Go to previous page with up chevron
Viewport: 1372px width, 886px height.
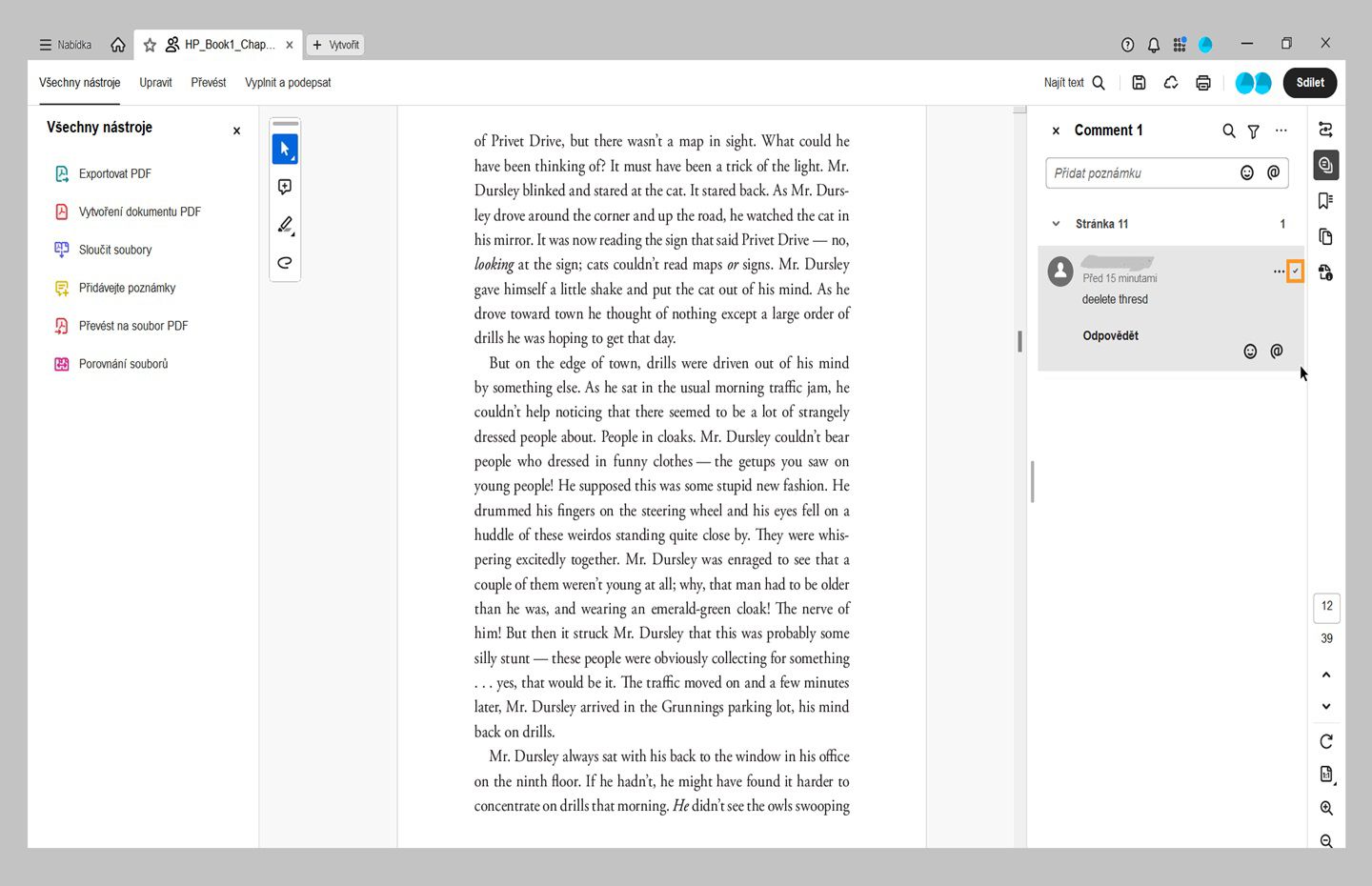[1326, 675]
